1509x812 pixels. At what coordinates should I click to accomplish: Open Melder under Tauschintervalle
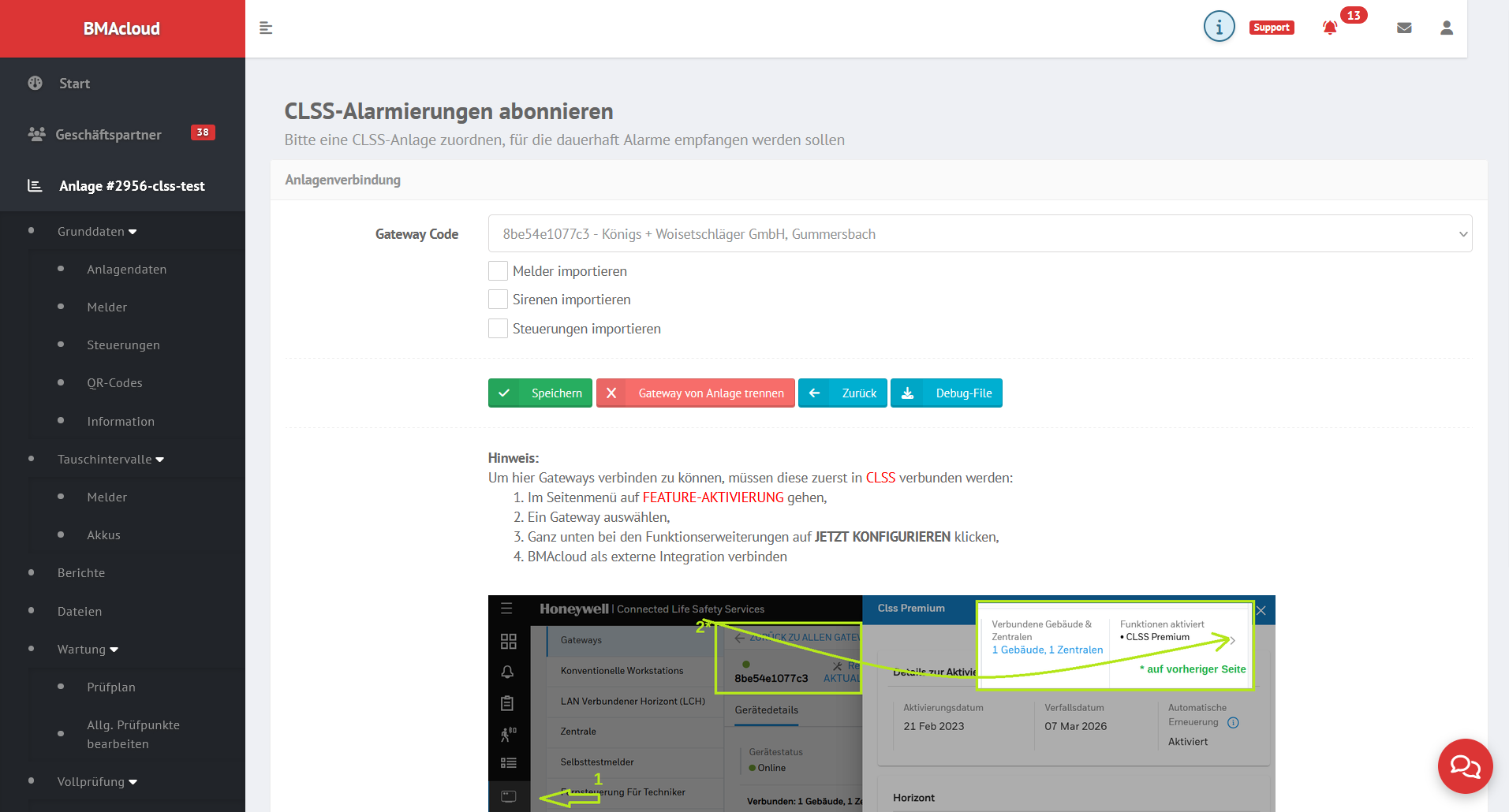click(106, 497)
